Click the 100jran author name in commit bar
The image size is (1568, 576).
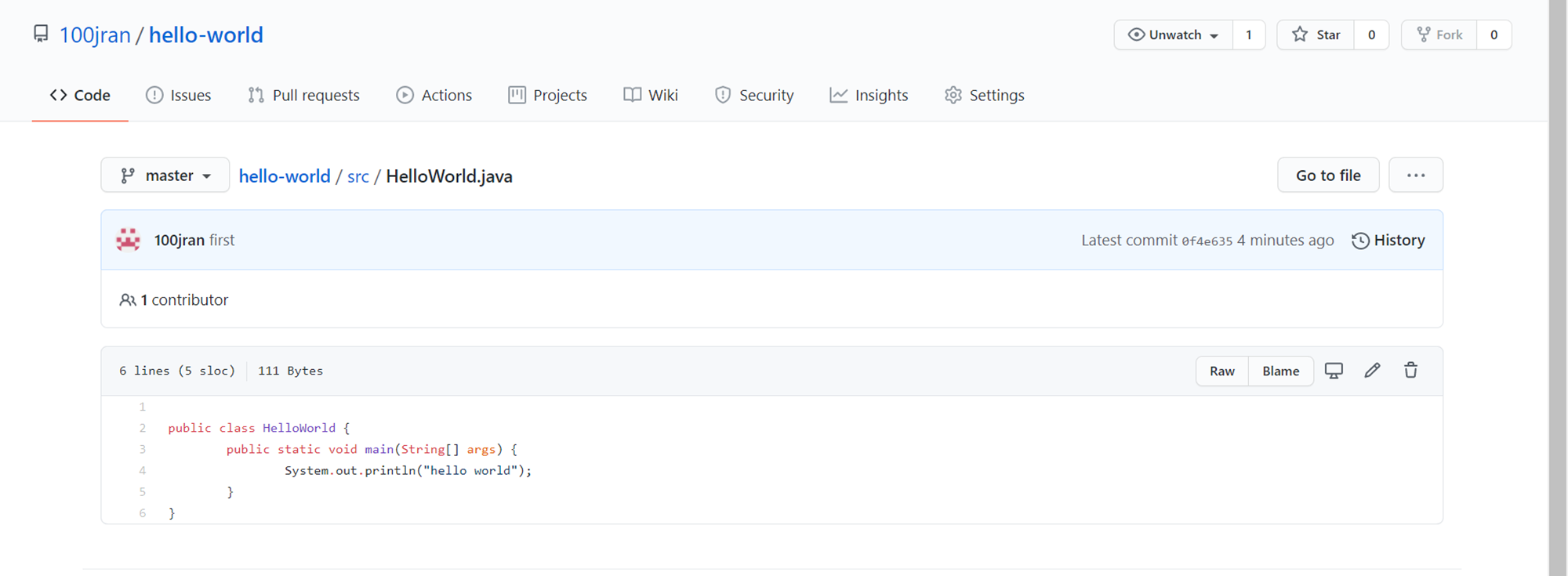(179, 240)
